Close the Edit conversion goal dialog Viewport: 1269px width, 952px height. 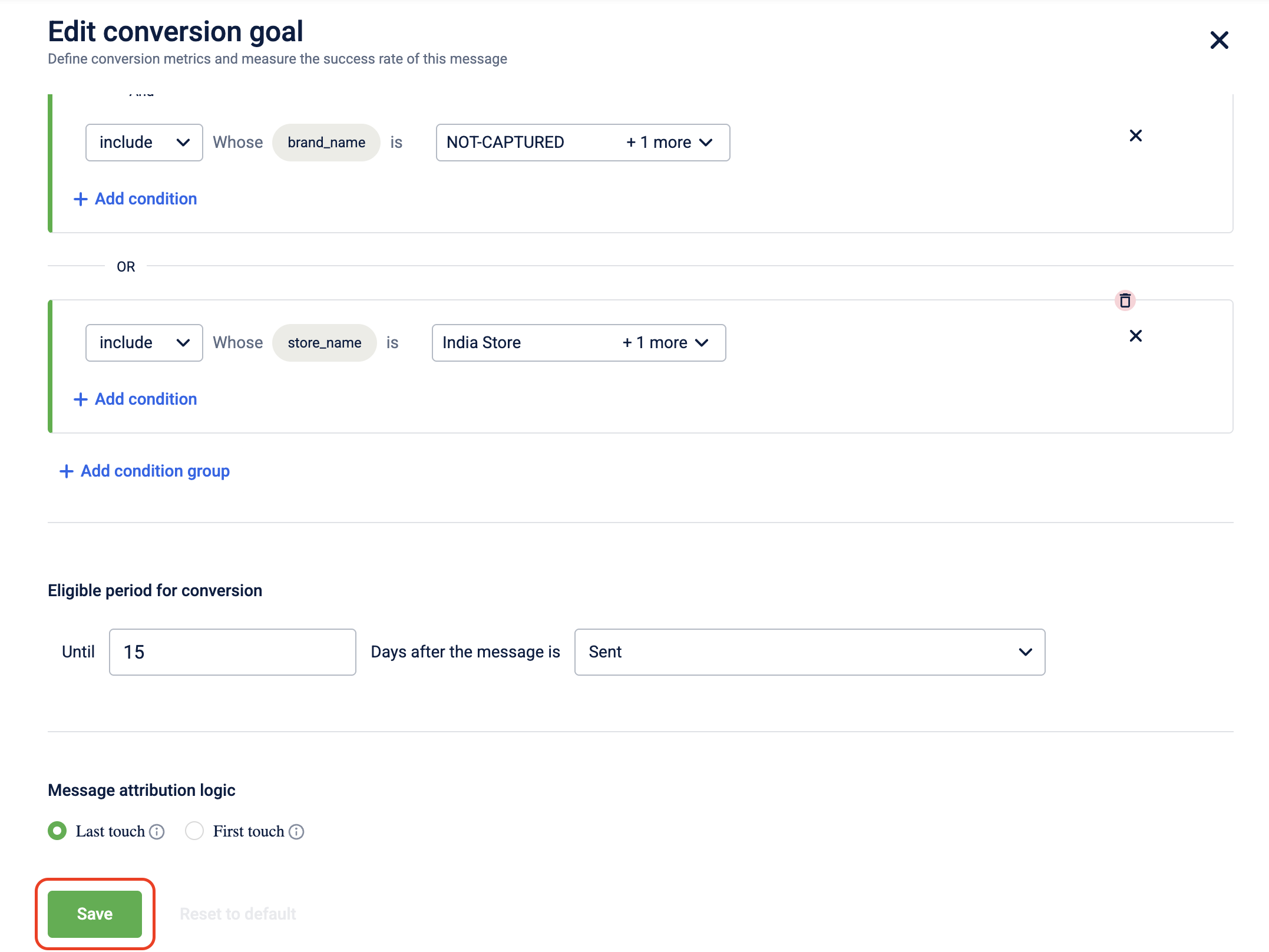1219,41
